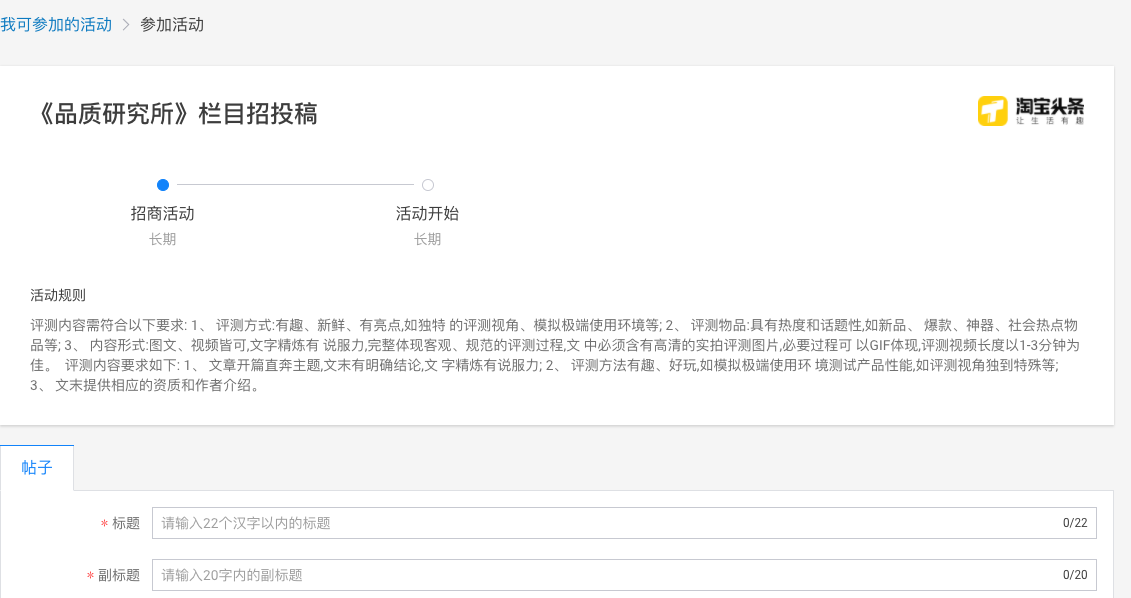
Task: Click the 招商活动 step label
Action: [163, 213]
